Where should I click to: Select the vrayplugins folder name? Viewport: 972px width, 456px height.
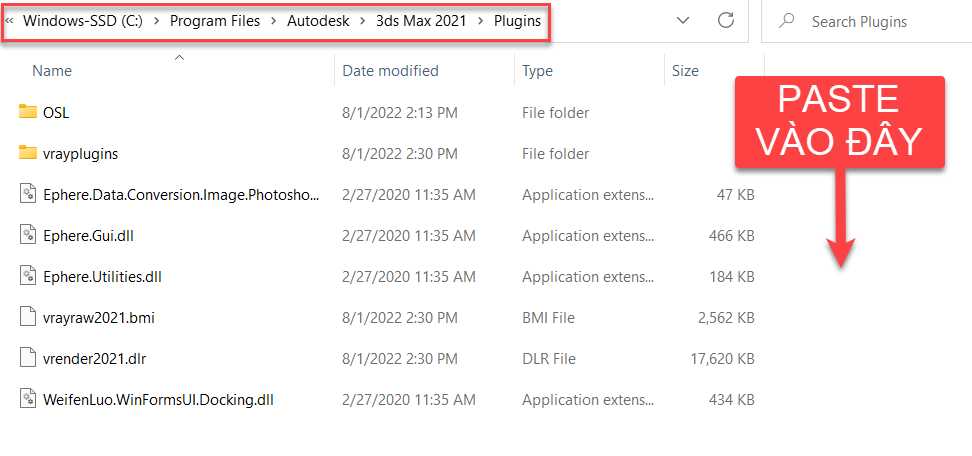coord(81,153)
